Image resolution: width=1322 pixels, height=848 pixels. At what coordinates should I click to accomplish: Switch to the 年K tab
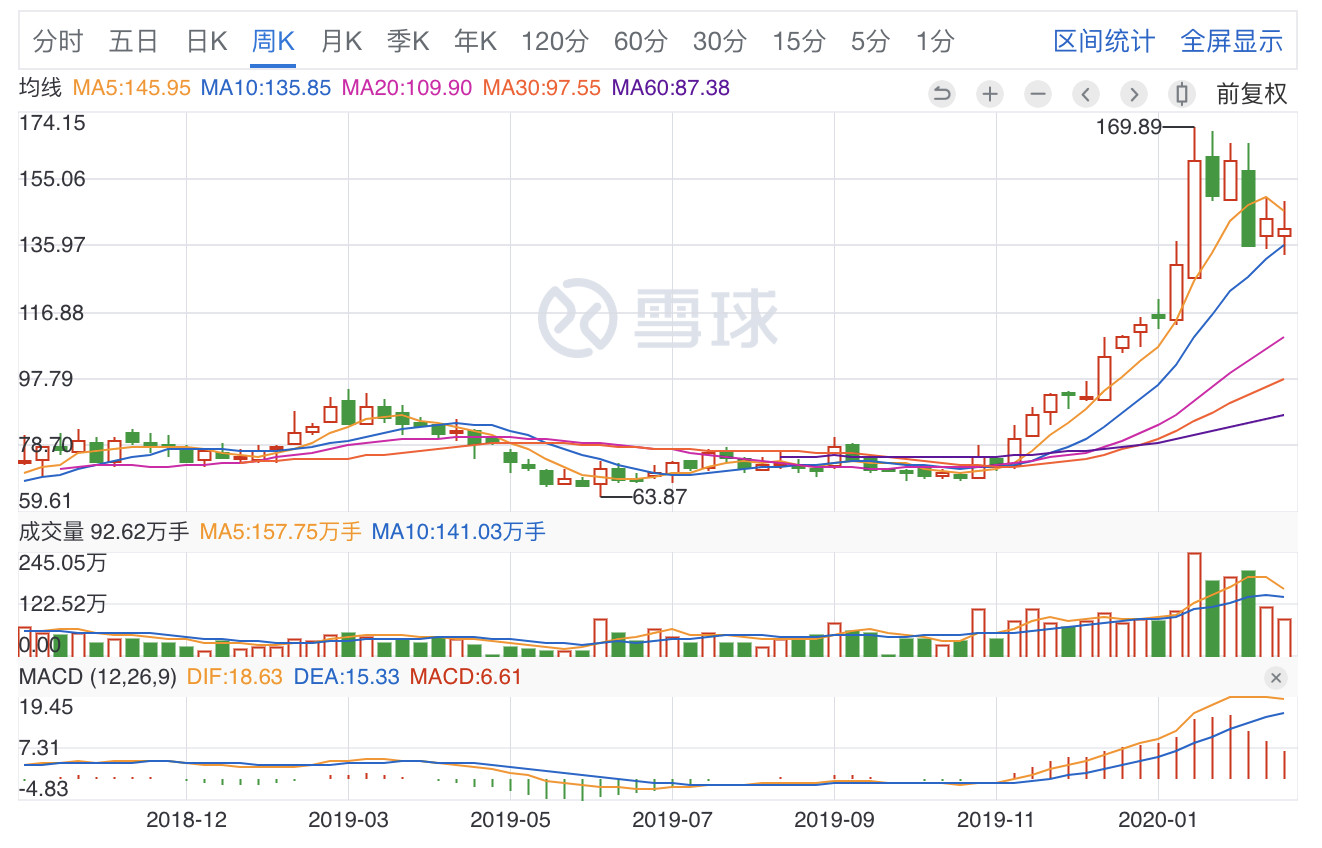[x=475, y=41]
